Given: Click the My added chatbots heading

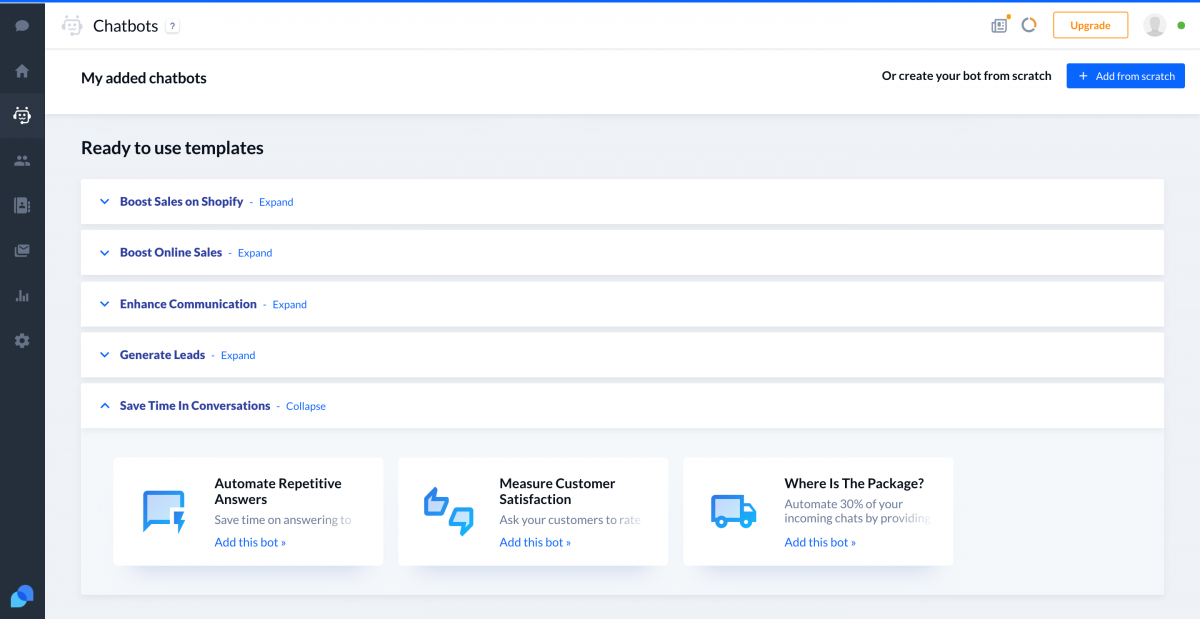Looking at the screenshot, I should pyautogui.click(x=144, y=77).
